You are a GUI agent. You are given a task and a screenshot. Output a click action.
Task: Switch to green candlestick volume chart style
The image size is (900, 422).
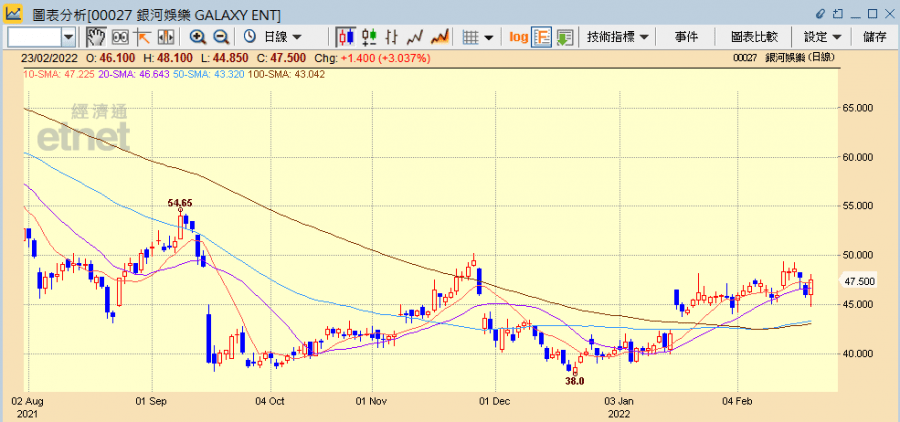point(369,37)
